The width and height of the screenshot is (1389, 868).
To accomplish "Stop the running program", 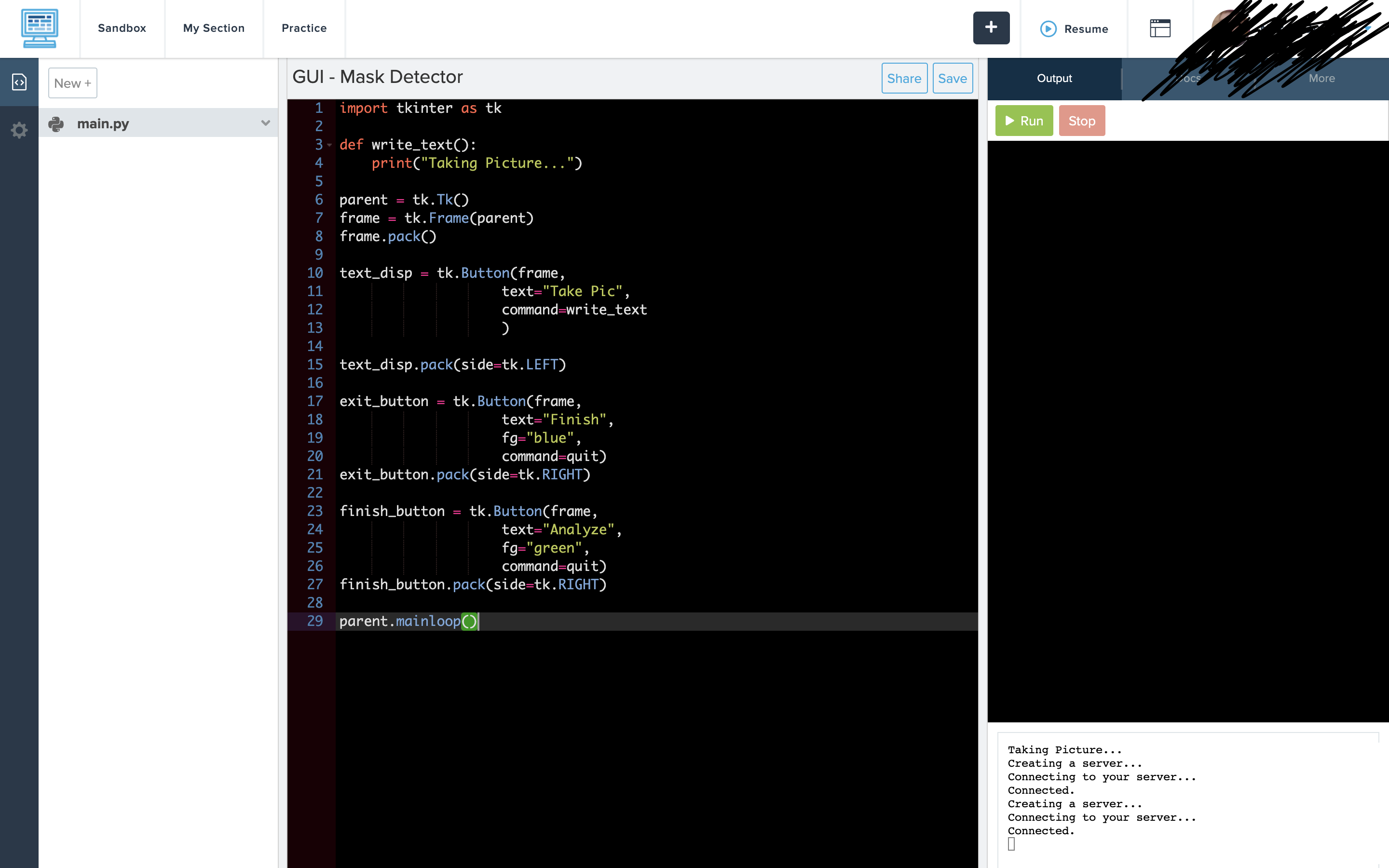I will (1082, 121).
